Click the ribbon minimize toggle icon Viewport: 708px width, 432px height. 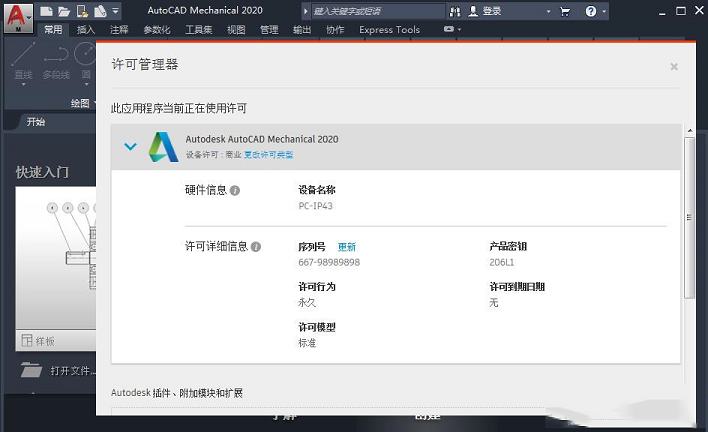click(448, 29)
